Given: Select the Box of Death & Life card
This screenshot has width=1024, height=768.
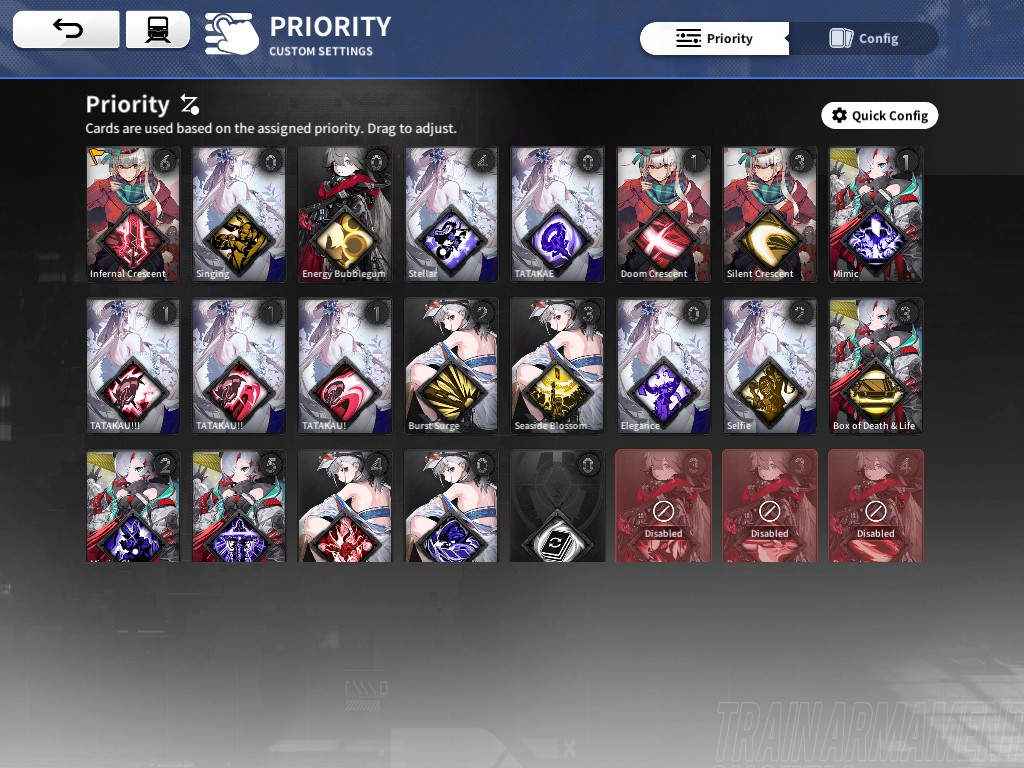Looking at the screenshot, I should (876, 366).
